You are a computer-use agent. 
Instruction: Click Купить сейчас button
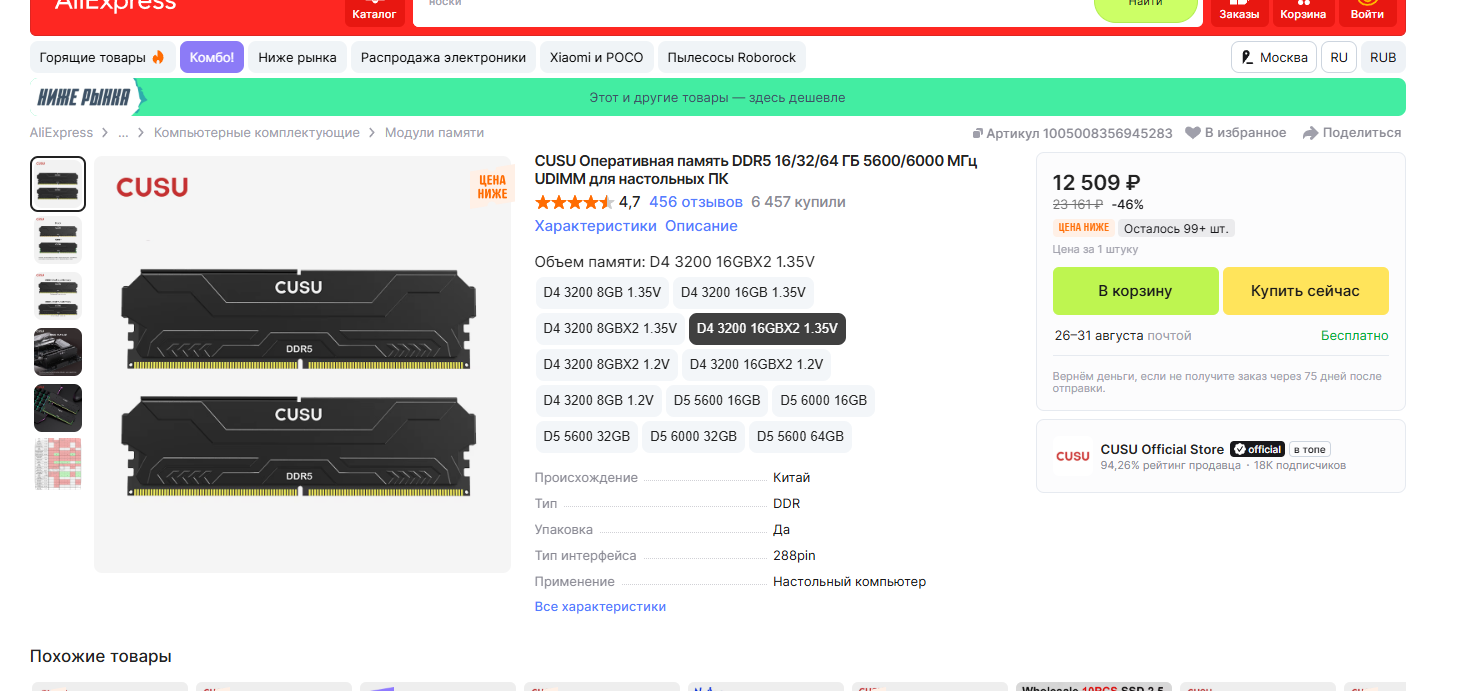(1305, 291)
